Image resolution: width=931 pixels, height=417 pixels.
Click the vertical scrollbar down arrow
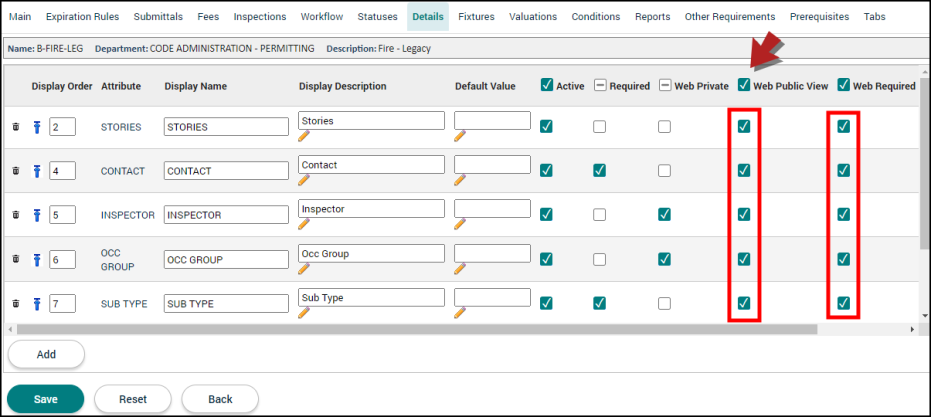(925, 315)
